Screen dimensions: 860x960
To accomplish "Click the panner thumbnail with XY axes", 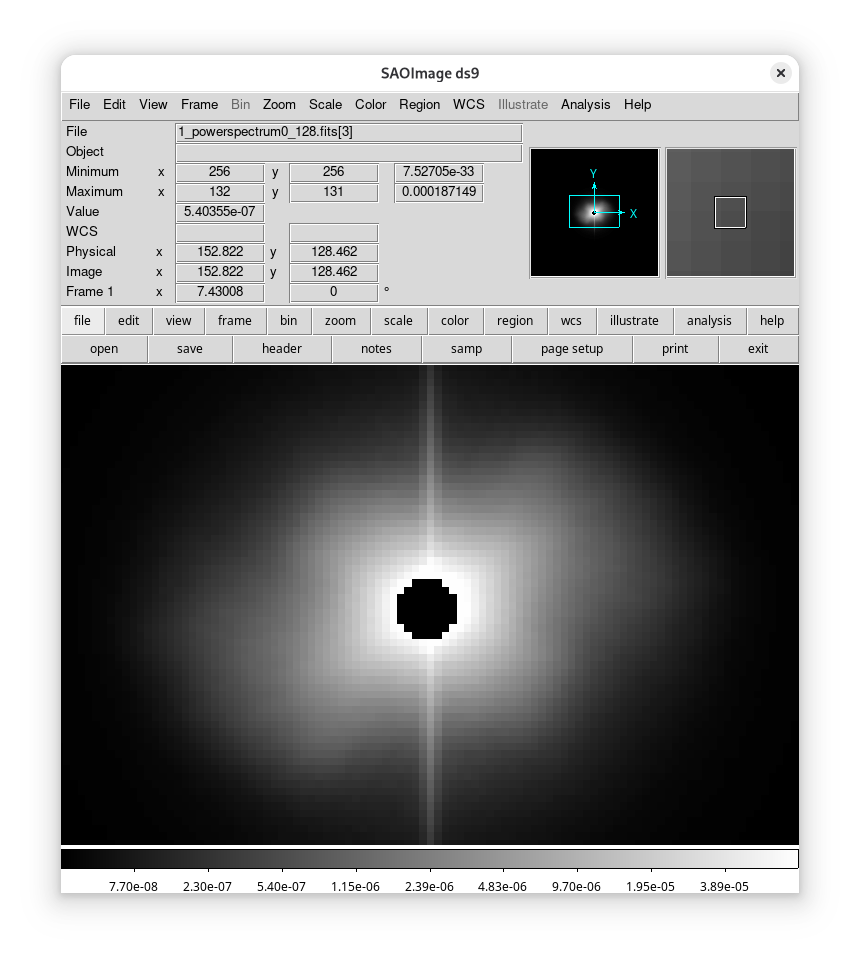I will (x=594, y=212).
